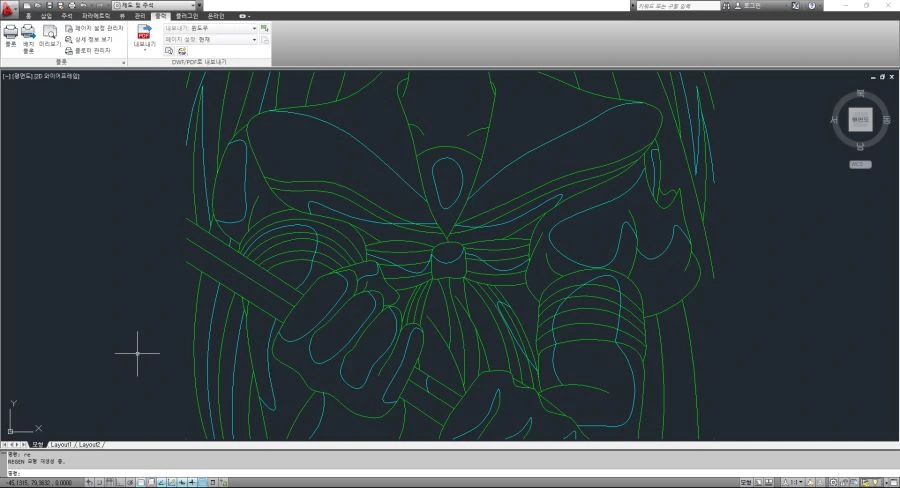This screenshot has height=488, width=900.
Task: Click Save As icon in quick access toolbar
Action: (x=60, y=5)
